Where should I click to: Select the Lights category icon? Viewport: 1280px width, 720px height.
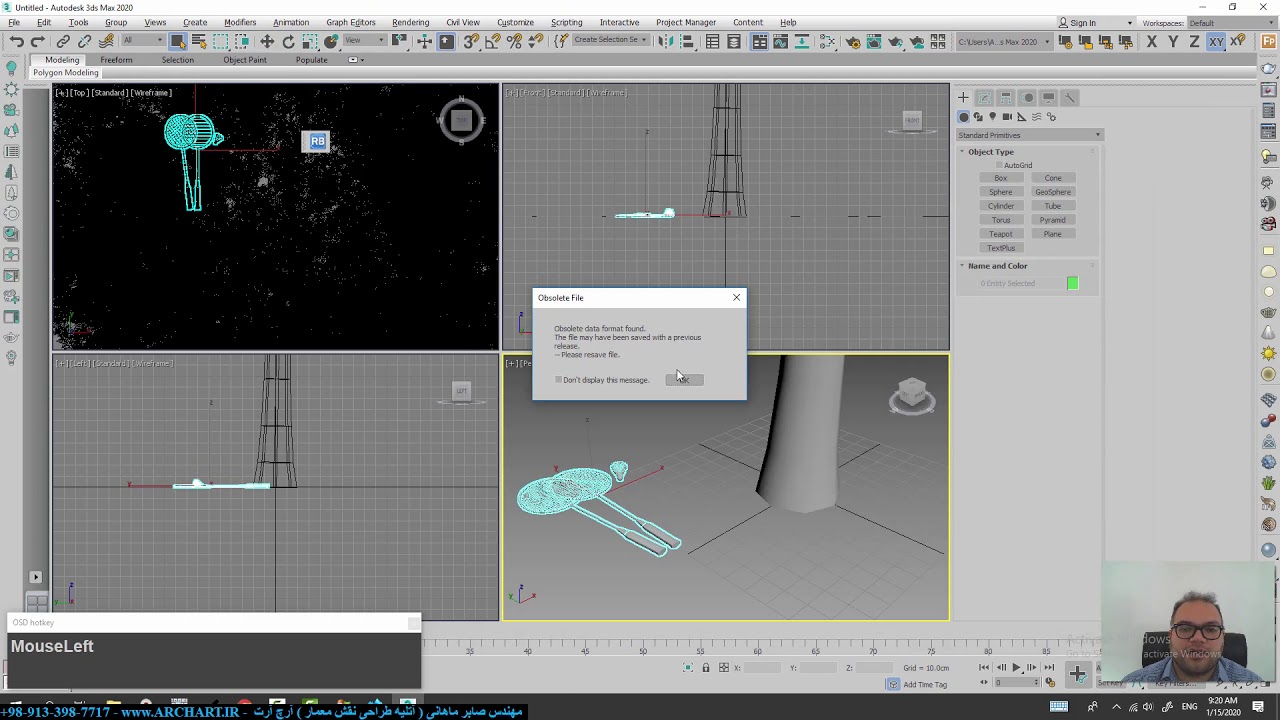(992, 117)
